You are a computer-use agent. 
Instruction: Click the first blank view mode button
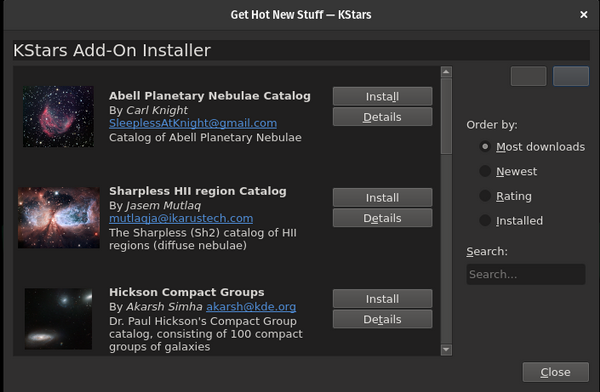pos(528,76)
